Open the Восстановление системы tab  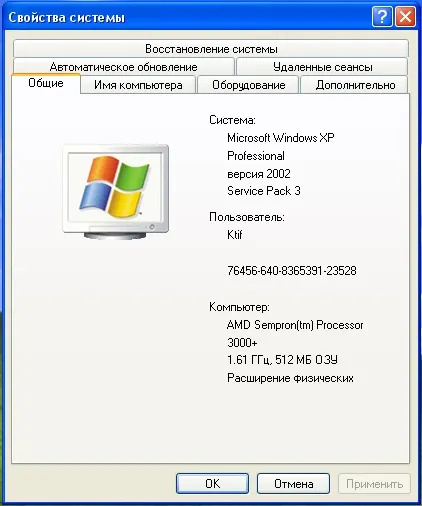(211, 49)
